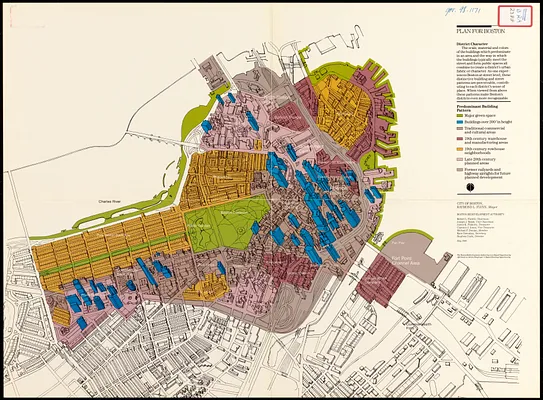Click the "Charles River" map label
Screen dimensions: 543x400
(x=109, y=201)
